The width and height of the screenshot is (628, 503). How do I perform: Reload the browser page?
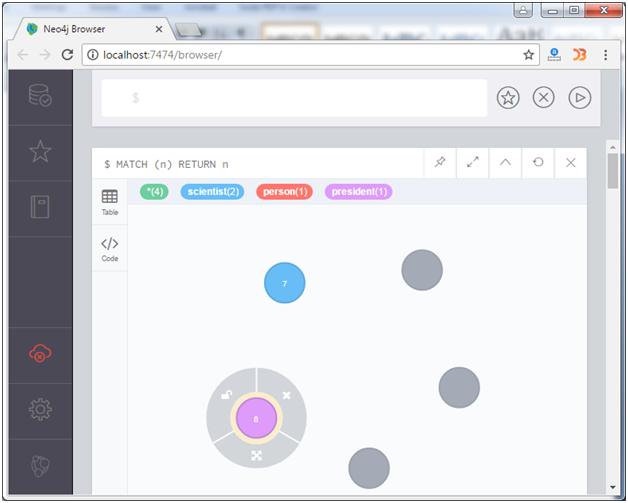tap(67, 54)
